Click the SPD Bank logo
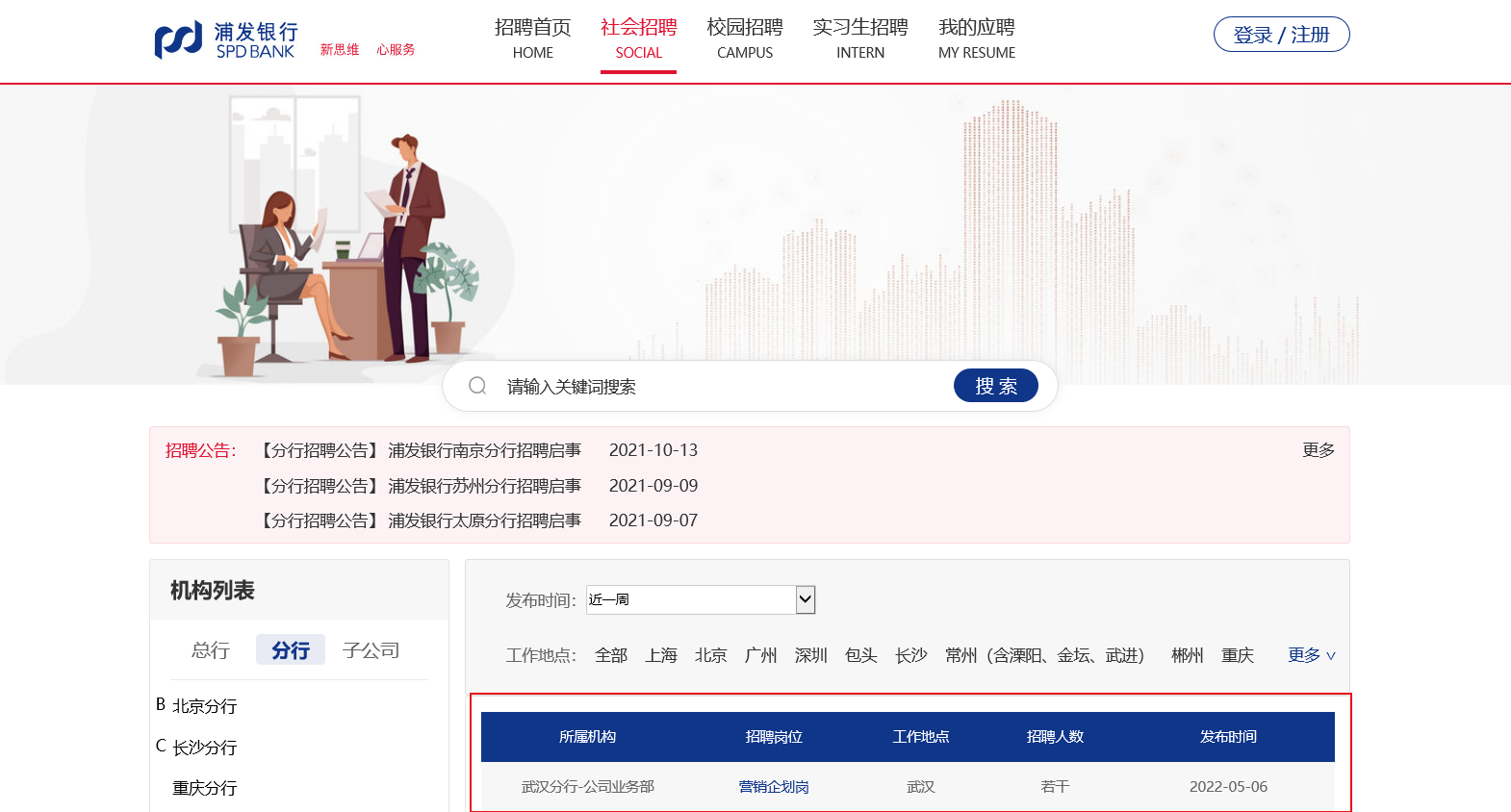Image resolution: width=1511 pixels, height=812 pixels. 226,39
